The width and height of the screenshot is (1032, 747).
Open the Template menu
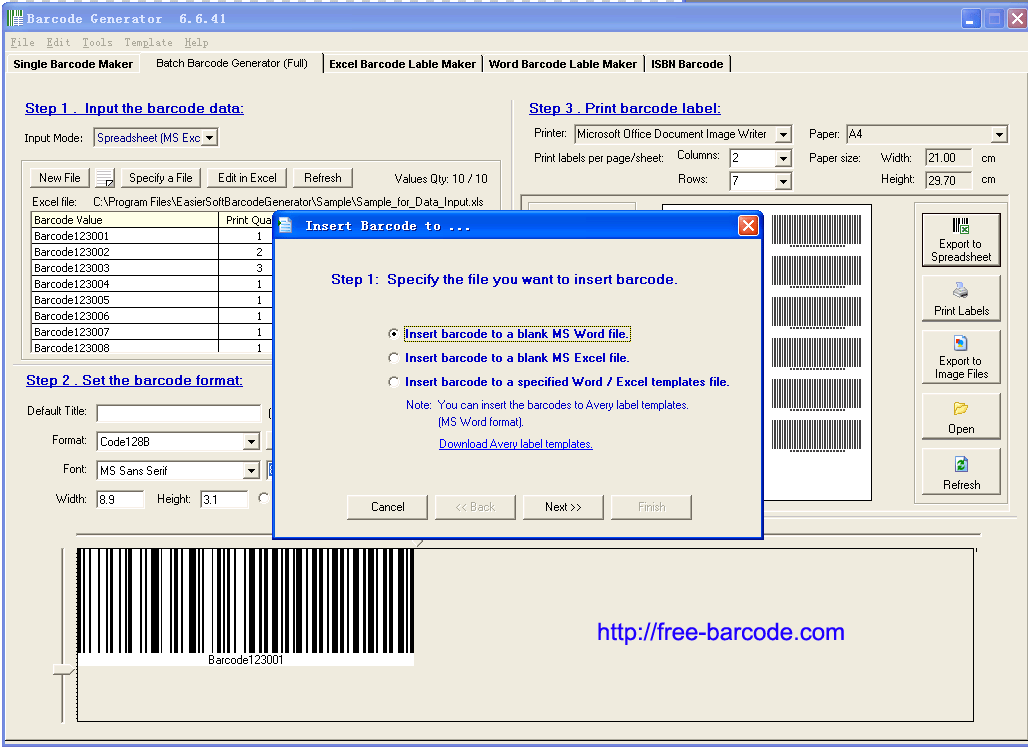point(148,43)
